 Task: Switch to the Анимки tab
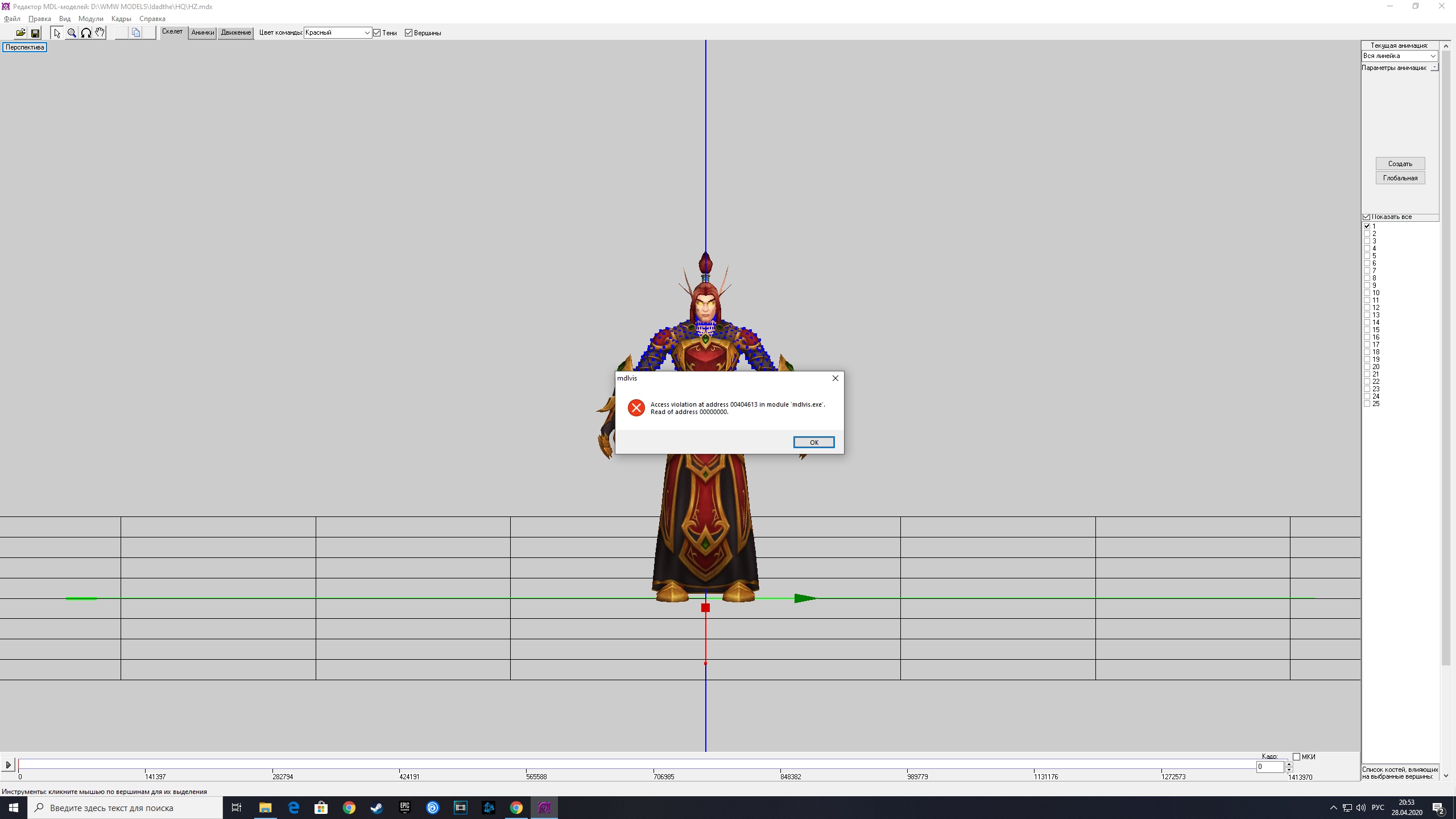[202, 32]
